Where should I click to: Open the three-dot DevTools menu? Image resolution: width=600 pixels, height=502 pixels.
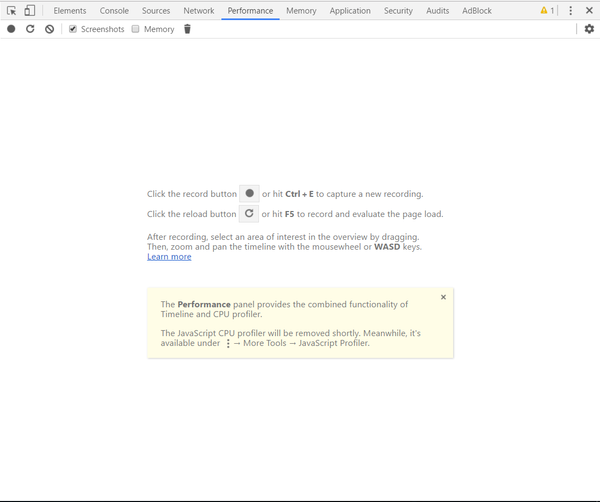point(571,11)
